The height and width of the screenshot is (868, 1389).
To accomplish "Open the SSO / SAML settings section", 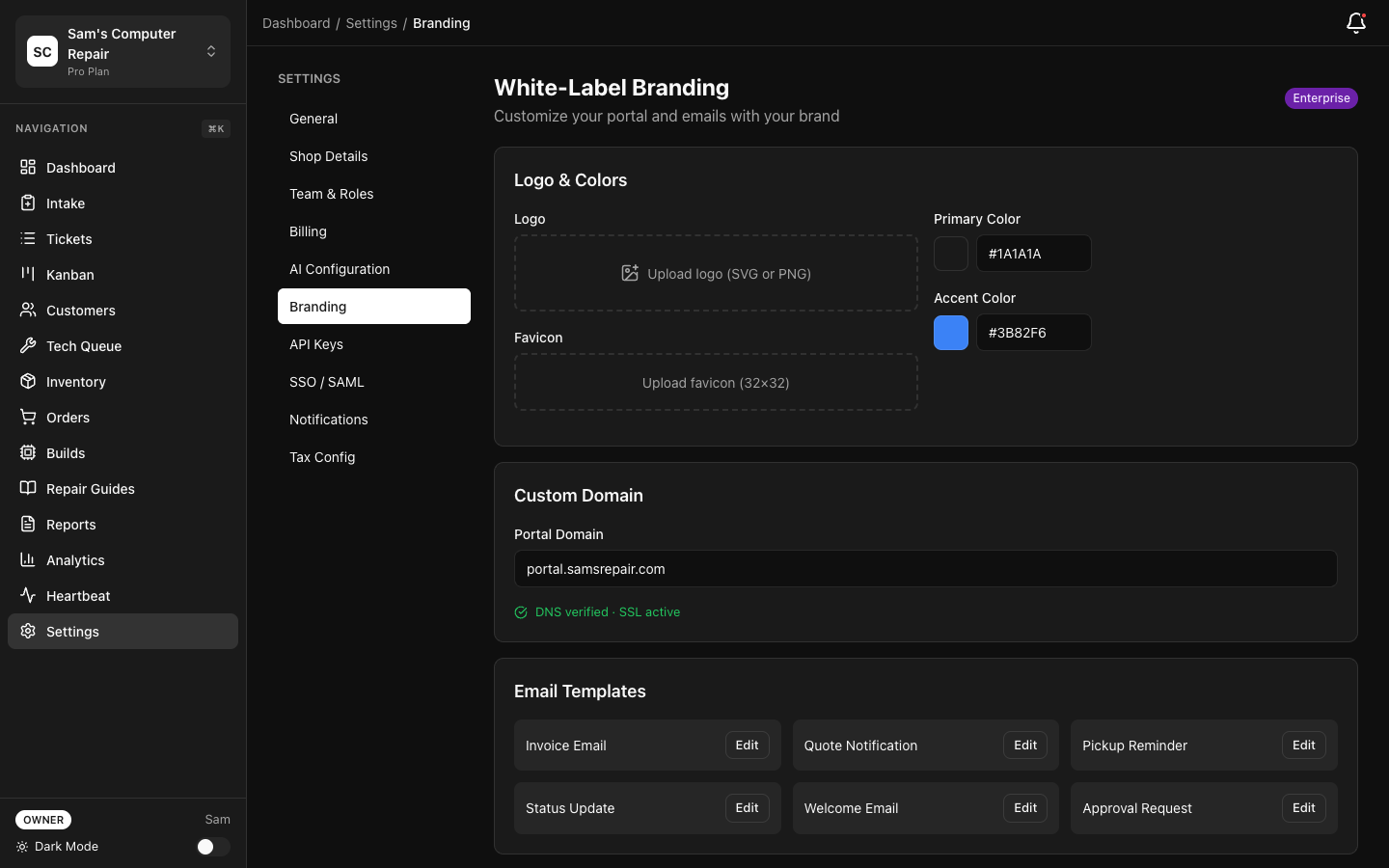I will (x=327, y=381).
